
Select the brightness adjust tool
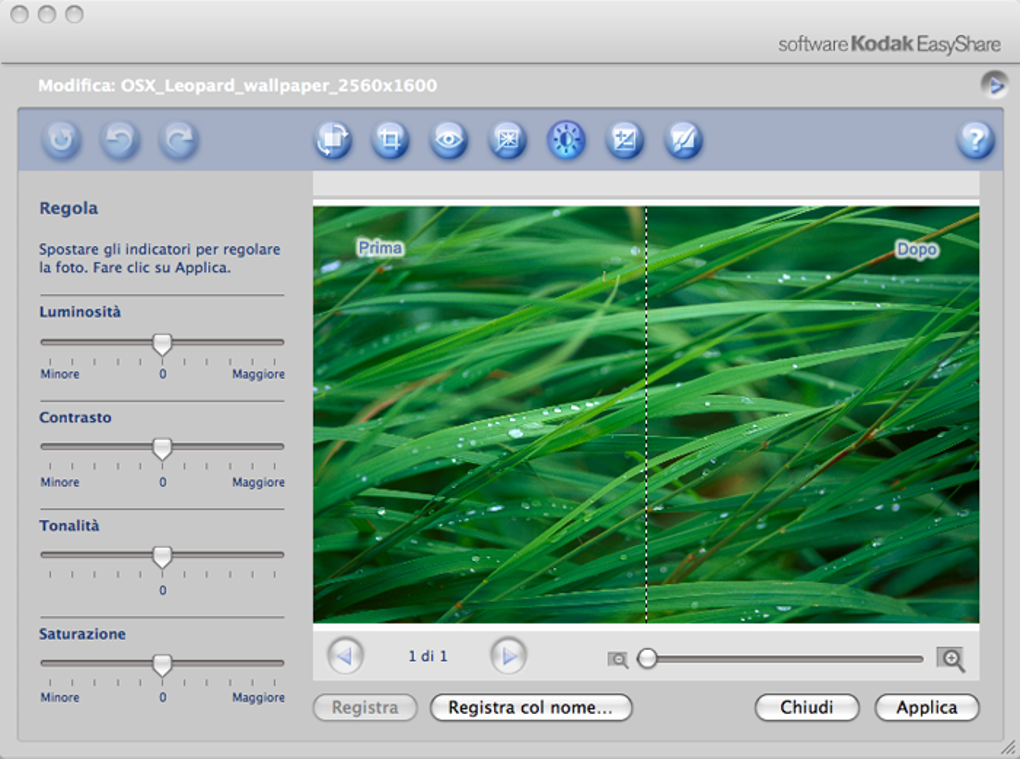[566, 140]
